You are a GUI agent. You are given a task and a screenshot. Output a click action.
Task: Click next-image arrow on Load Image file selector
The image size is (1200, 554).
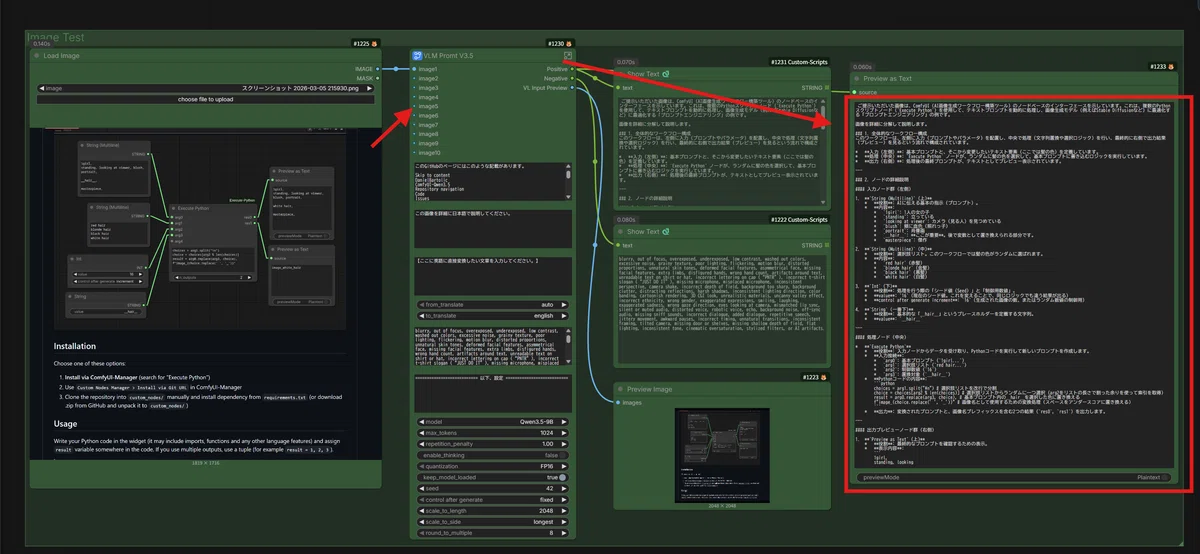click(x=369, y=88)
